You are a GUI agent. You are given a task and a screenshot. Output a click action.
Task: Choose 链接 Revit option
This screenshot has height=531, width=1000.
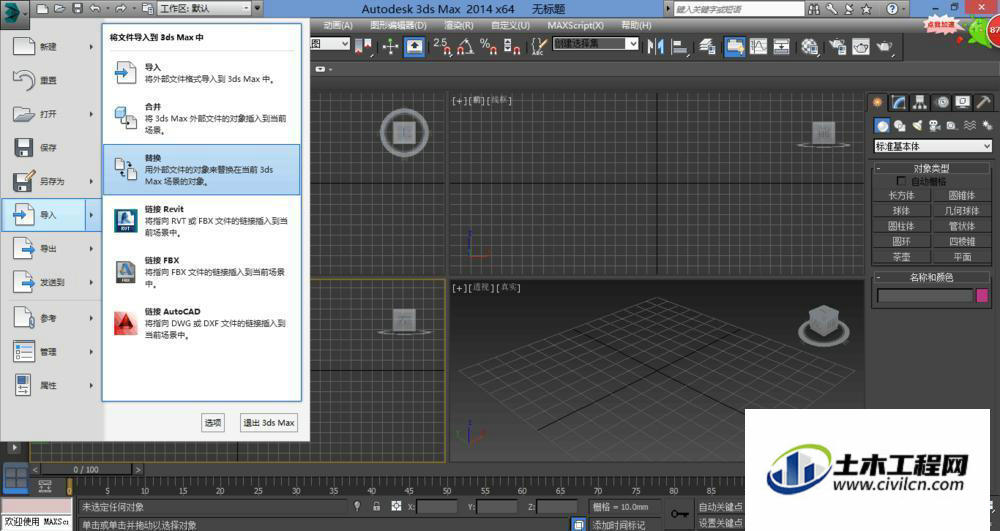(202, 221)
